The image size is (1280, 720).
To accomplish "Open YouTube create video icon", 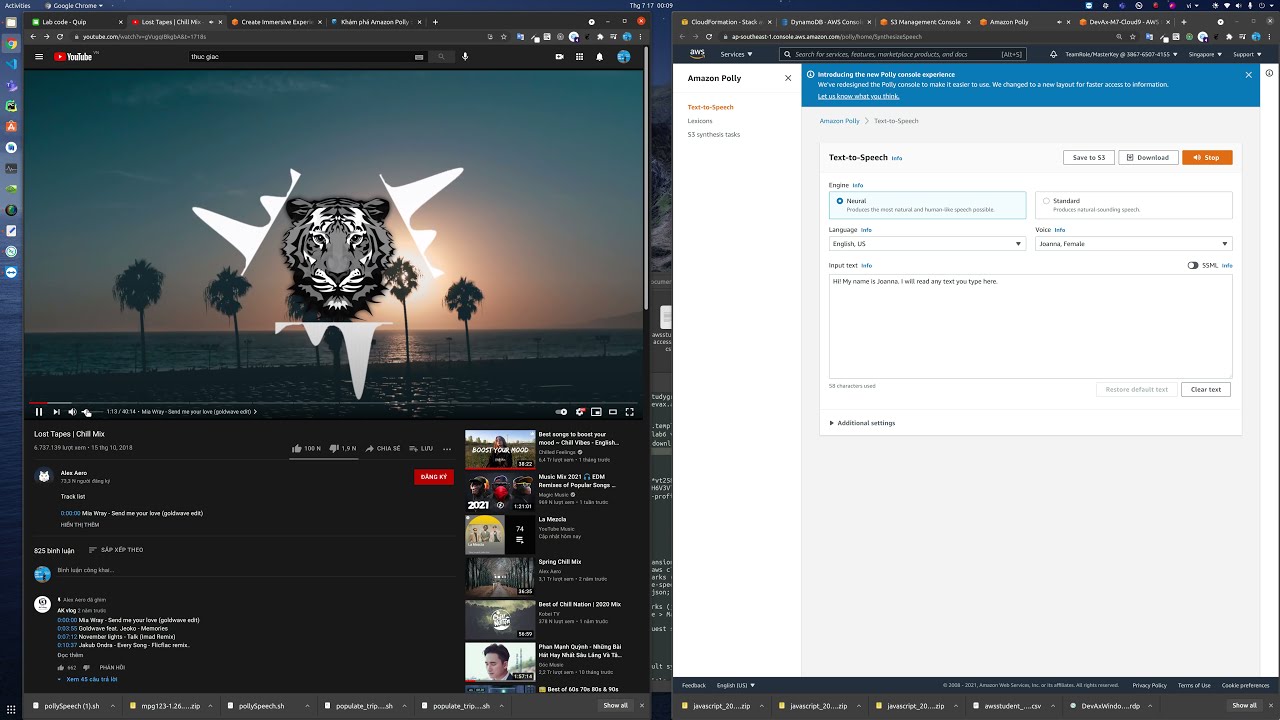I will point(559,57).
